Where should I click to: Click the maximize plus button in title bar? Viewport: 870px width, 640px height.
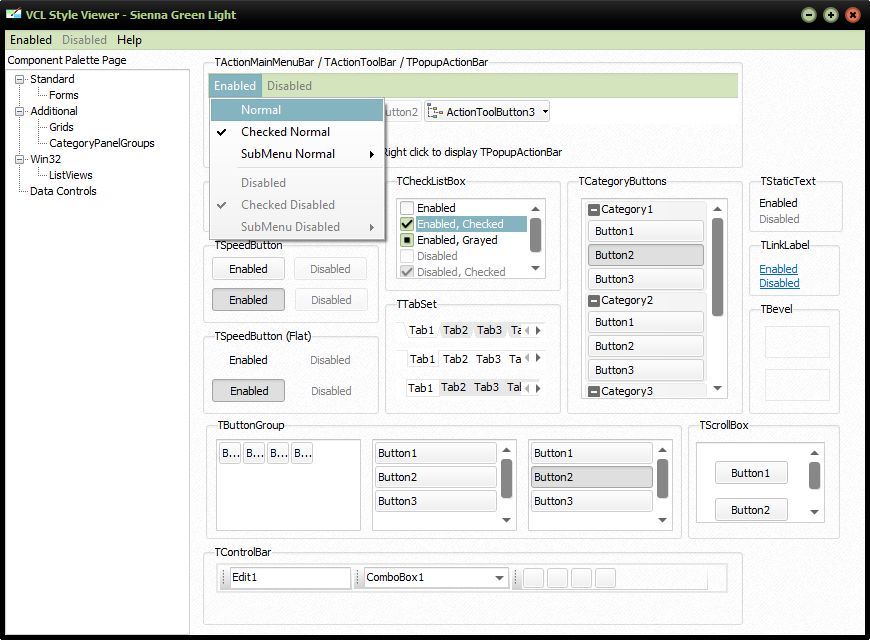[x=831, y=15]
